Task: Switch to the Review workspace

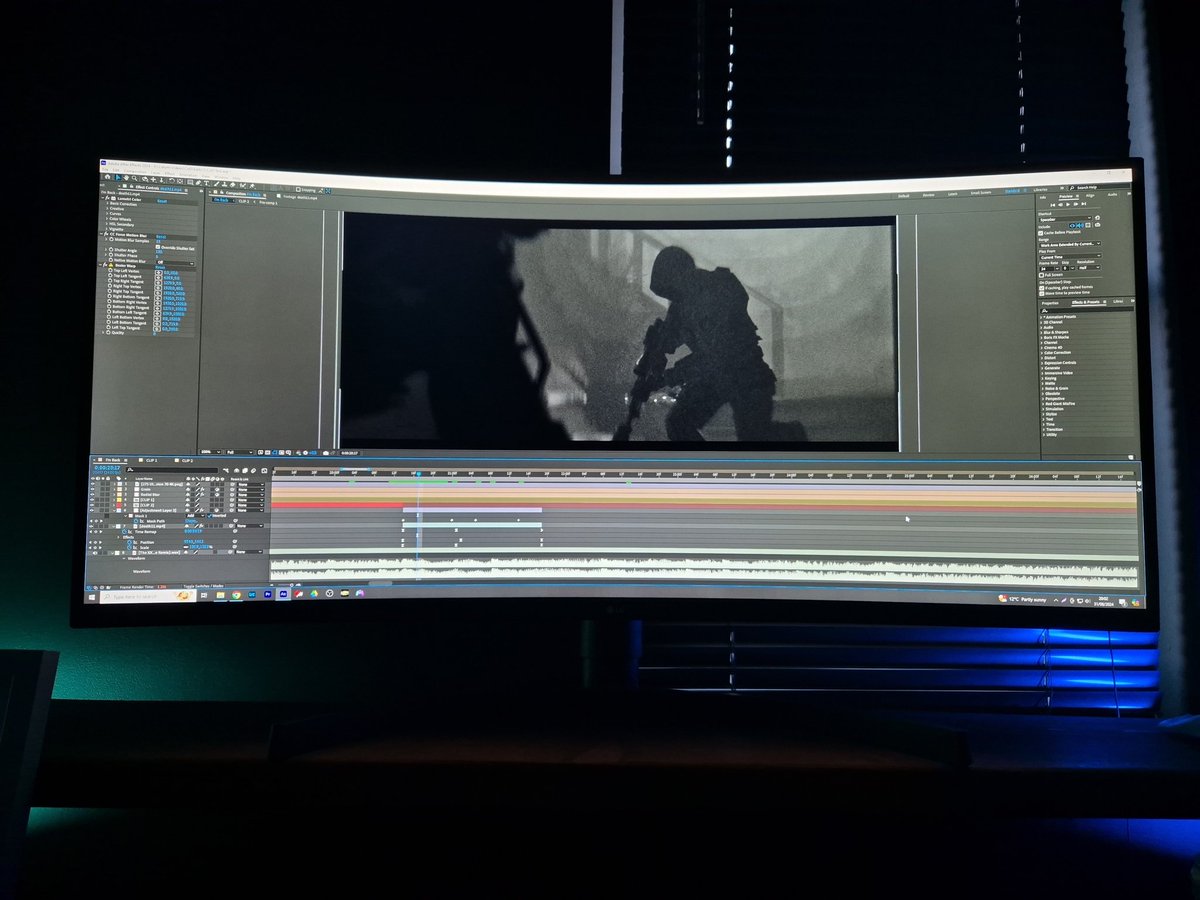Action: point(928,195)
